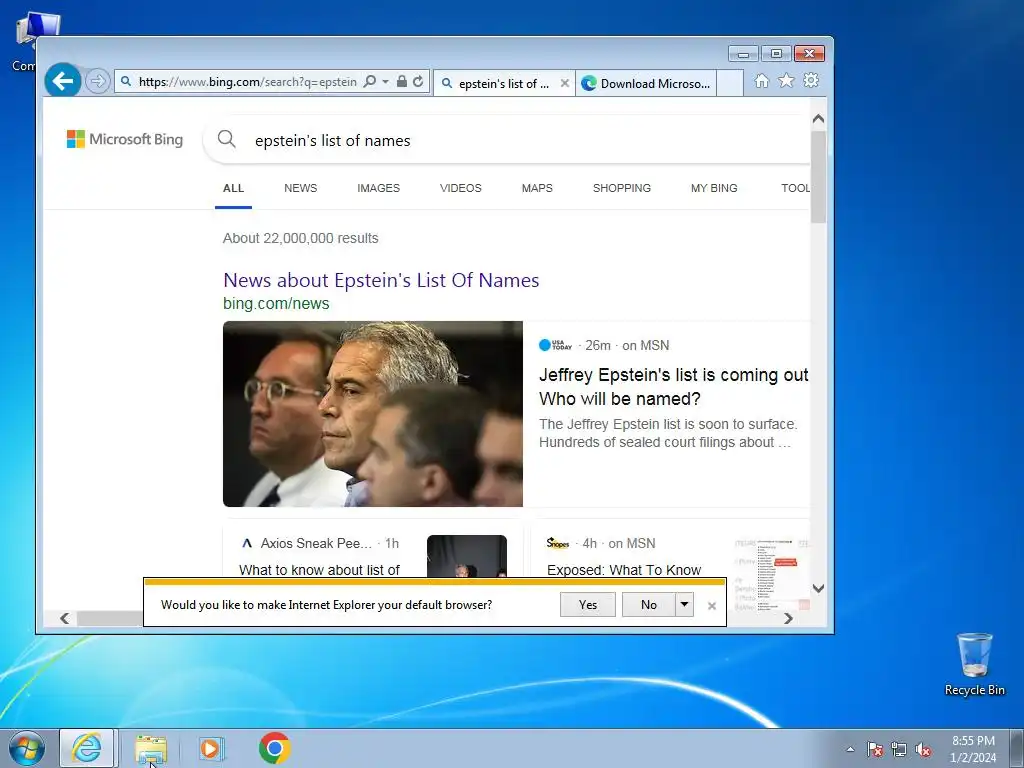Click the vertical scrollbar down arrow
Screen dimensions: 1024x768
point(818,588)
